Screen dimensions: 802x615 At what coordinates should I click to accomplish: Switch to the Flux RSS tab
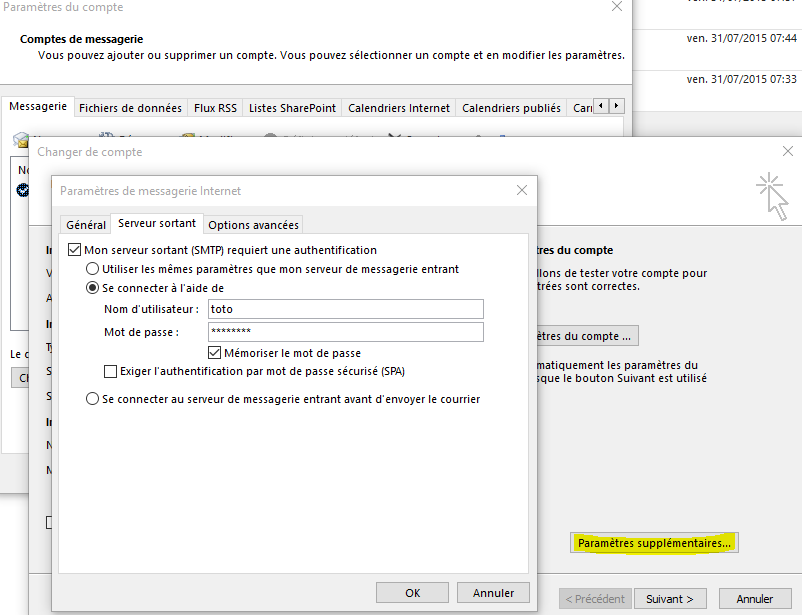click(x=215, y=108)
